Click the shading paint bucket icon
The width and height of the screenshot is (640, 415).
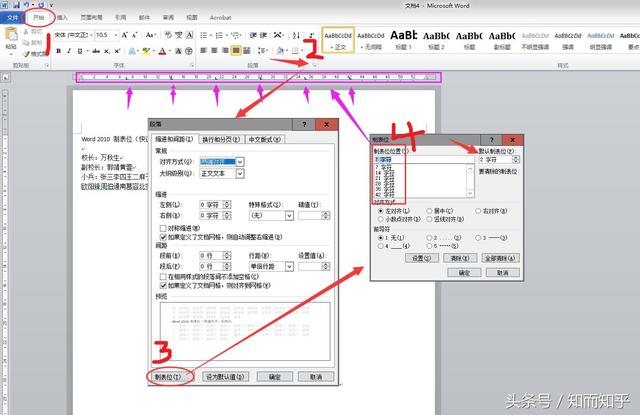coord(280,51)
